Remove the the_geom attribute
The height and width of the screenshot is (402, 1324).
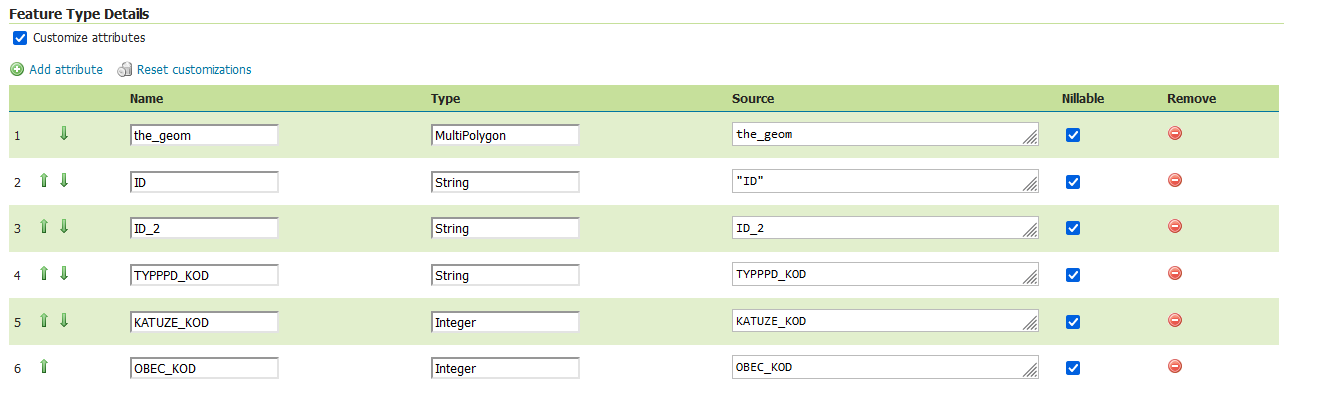click(x=1175, y=133)
